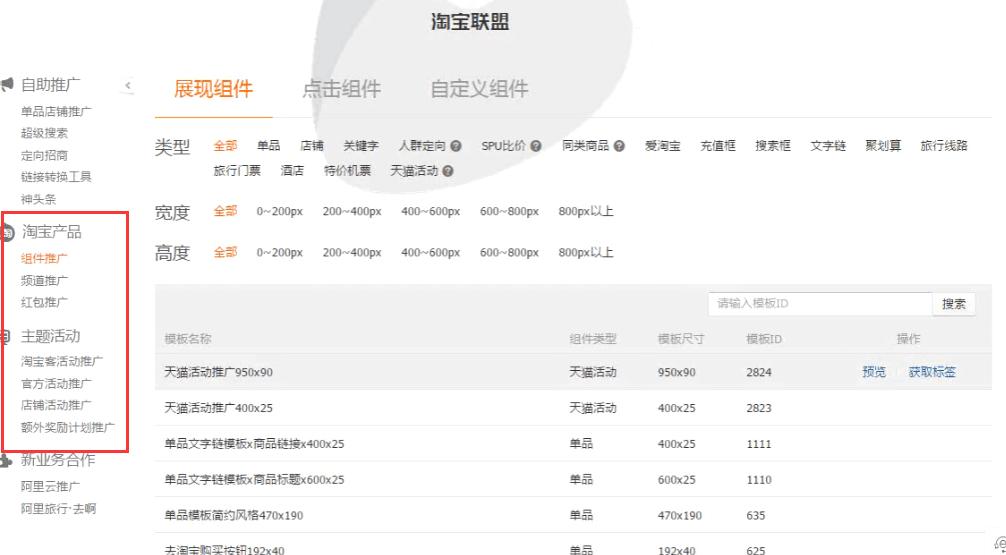Set 宽度 filter to 800px以上
Screen dimensions: 1006x555
(x=586, y=211)
